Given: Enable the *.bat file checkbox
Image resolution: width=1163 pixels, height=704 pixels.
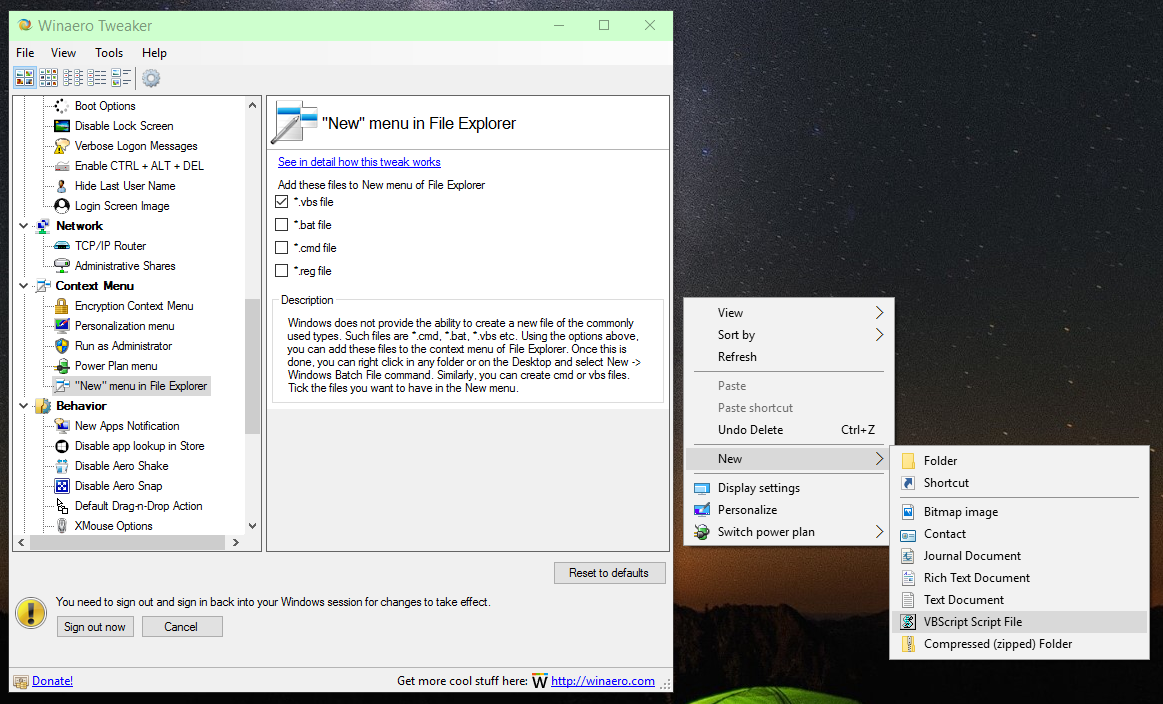Looking at the screenshot, I should (x=281, y=225).
